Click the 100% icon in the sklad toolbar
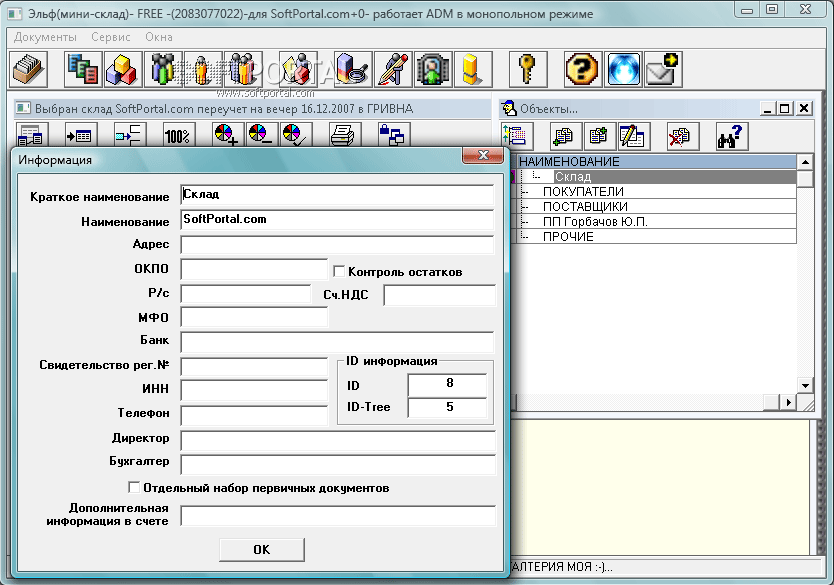 [179, 135]
